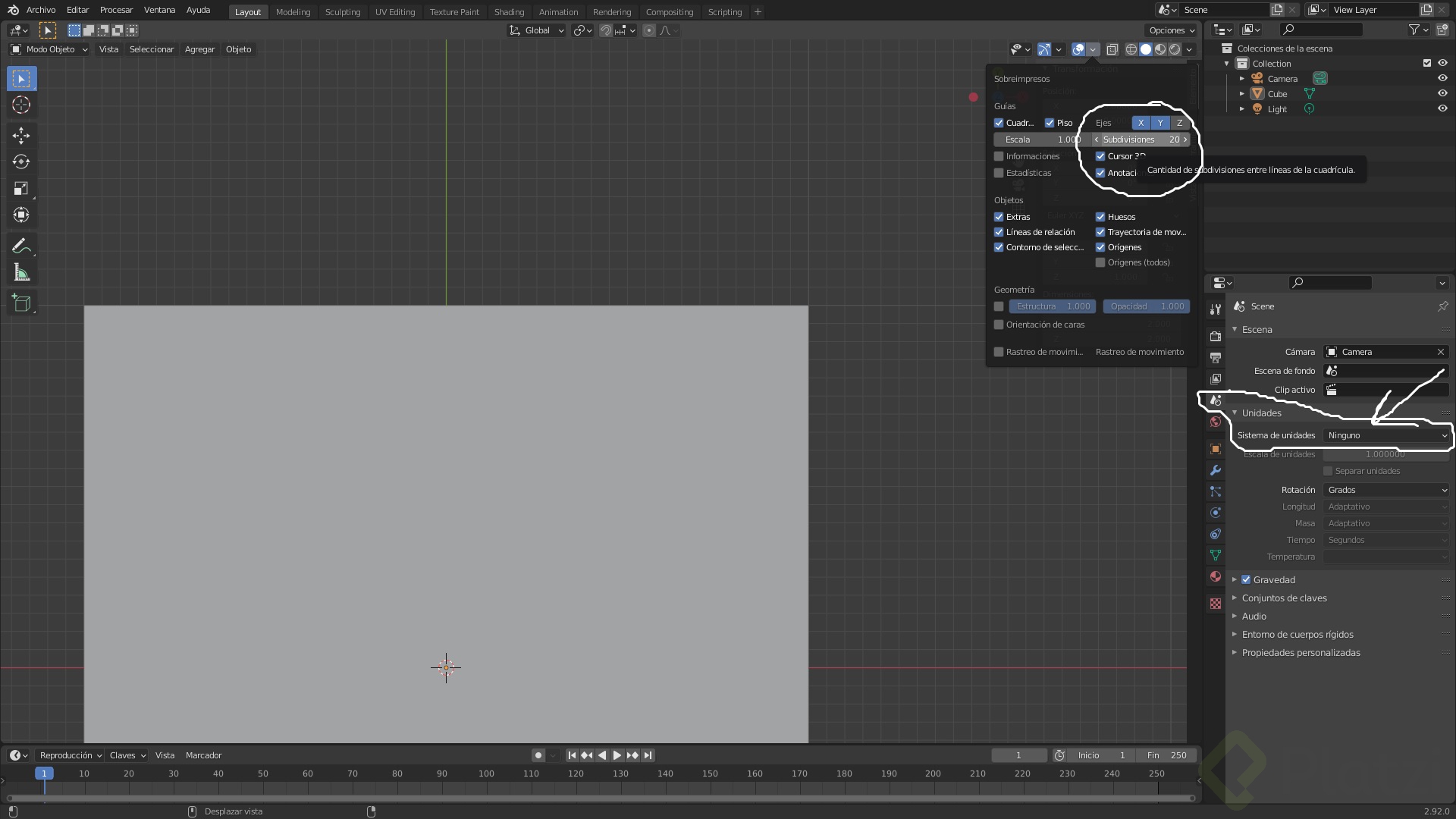
Task: Expand the Audio panel
Action: 1254,617
